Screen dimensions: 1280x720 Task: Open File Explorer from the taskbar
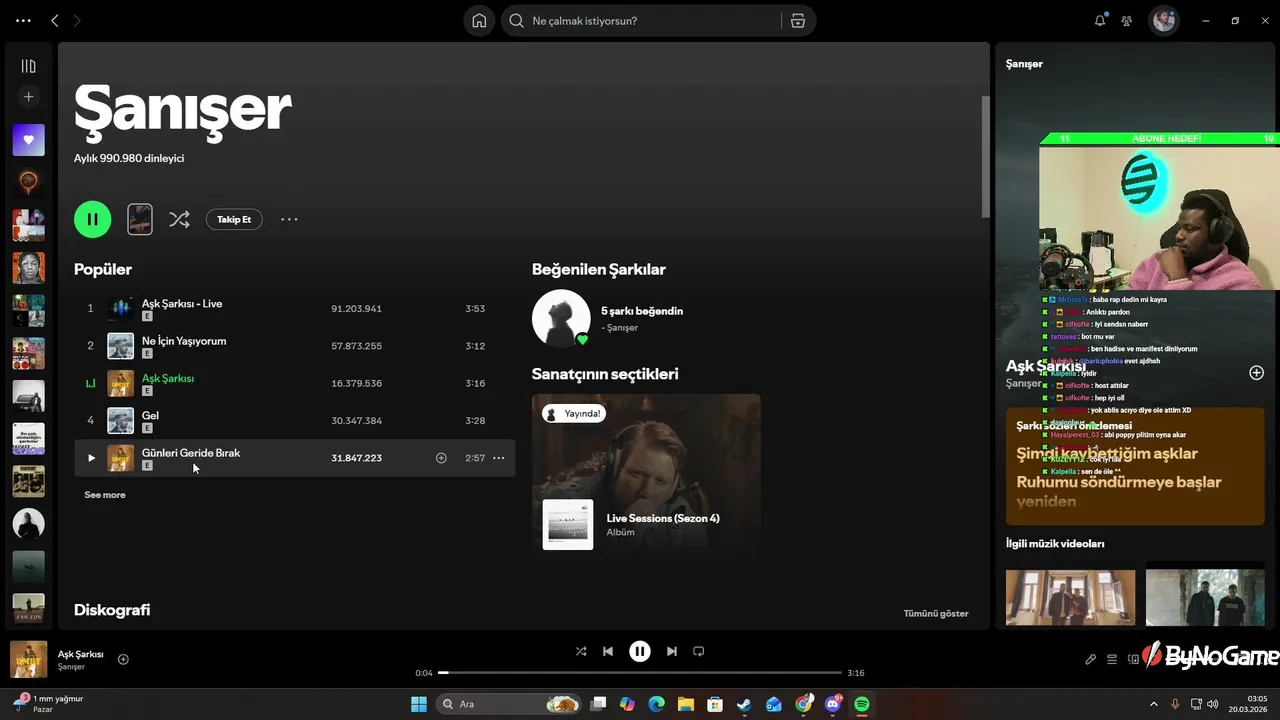(x=686, y=704)
